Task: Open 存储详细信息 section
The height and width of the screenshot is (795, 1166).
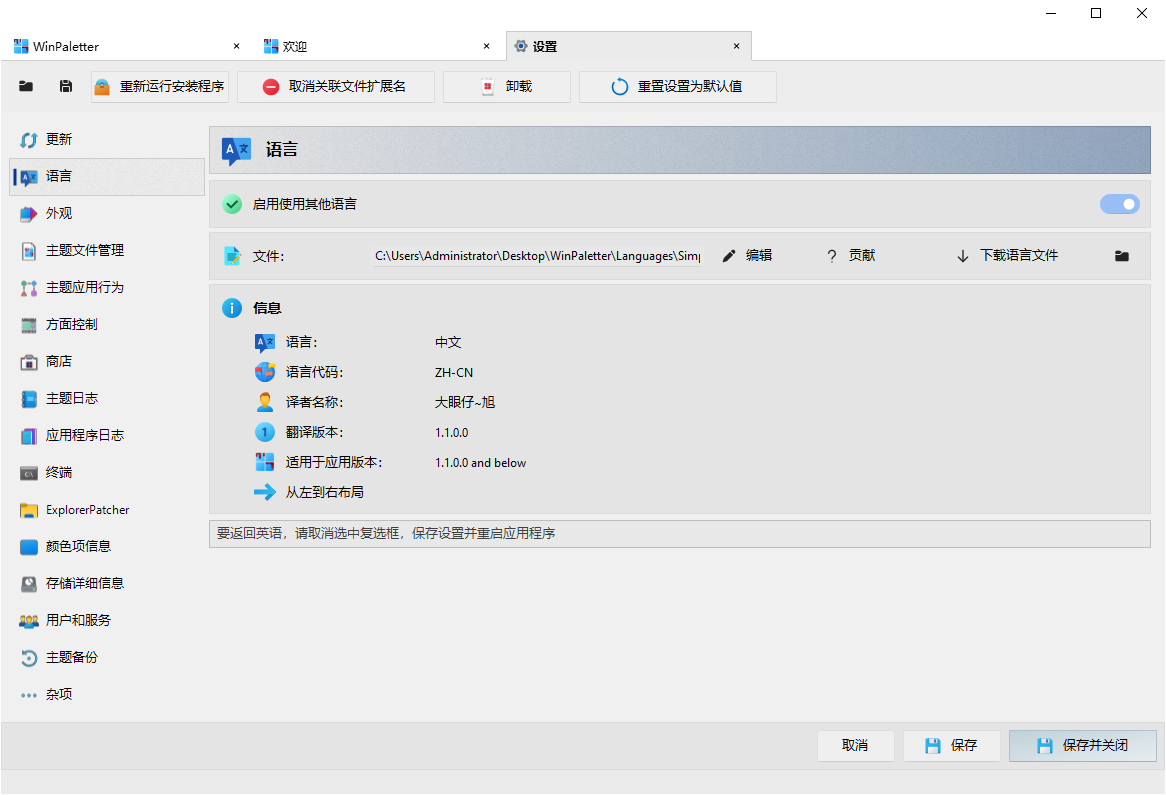Action: tap(107, 583)
